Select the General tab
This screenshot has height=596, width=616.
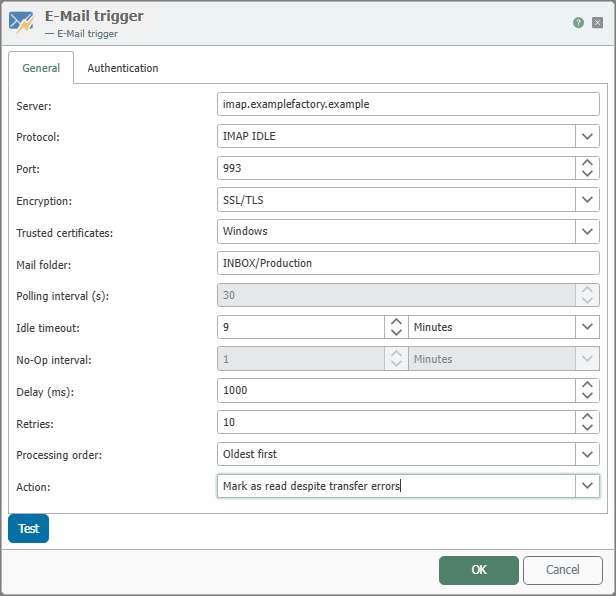click(41, 68)
